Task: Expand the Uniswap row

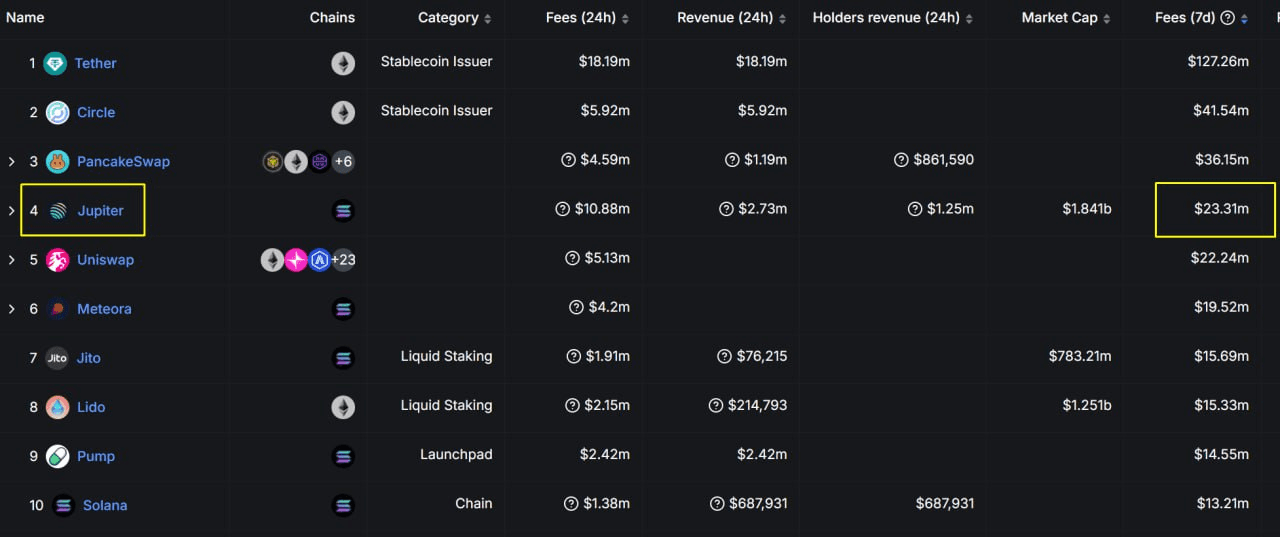Action: pyautogui.click(x=12, y=260)
